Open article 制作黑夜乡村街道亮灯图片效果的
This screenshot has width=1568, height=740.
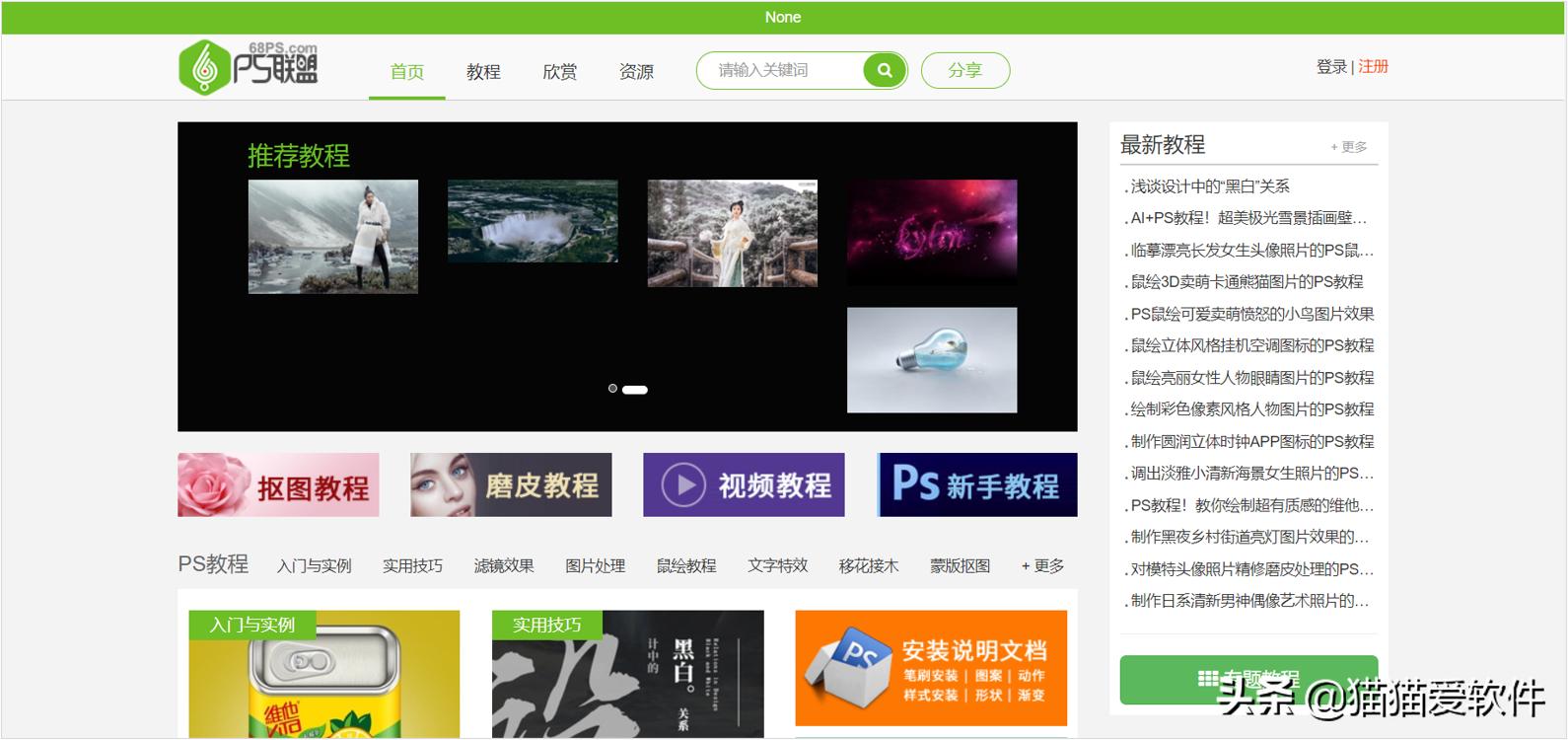point(1248,538)
